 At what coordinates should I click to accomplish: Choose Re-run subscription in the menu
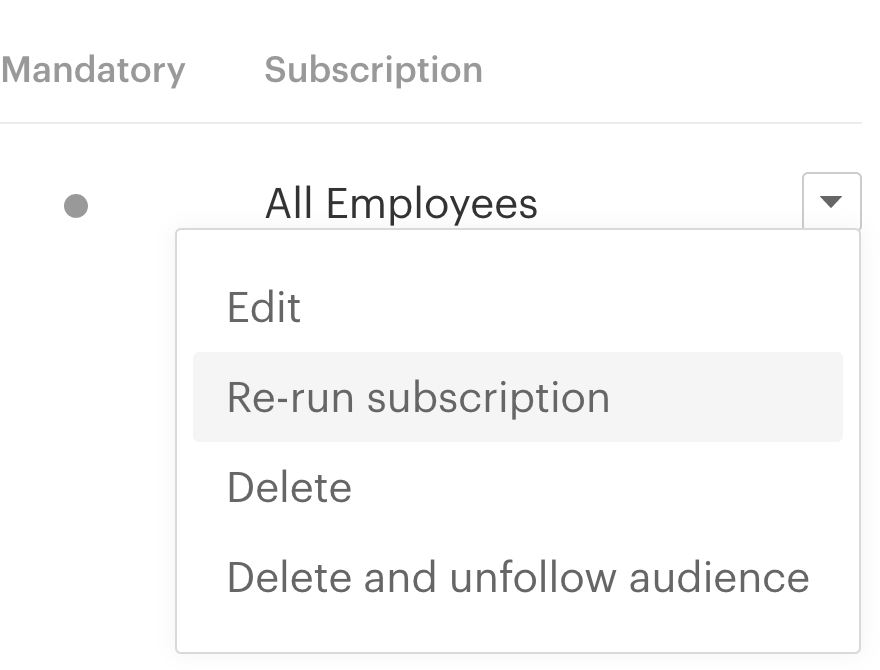[418, 397]
